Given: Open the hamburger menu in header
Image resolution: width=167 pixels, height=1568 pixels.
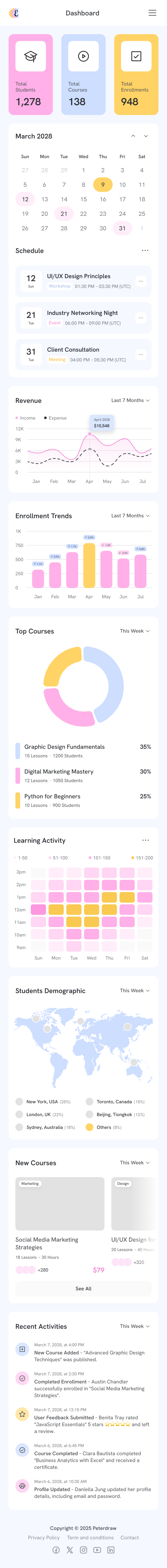Looking at the screenshot, I should coord(152,13).
